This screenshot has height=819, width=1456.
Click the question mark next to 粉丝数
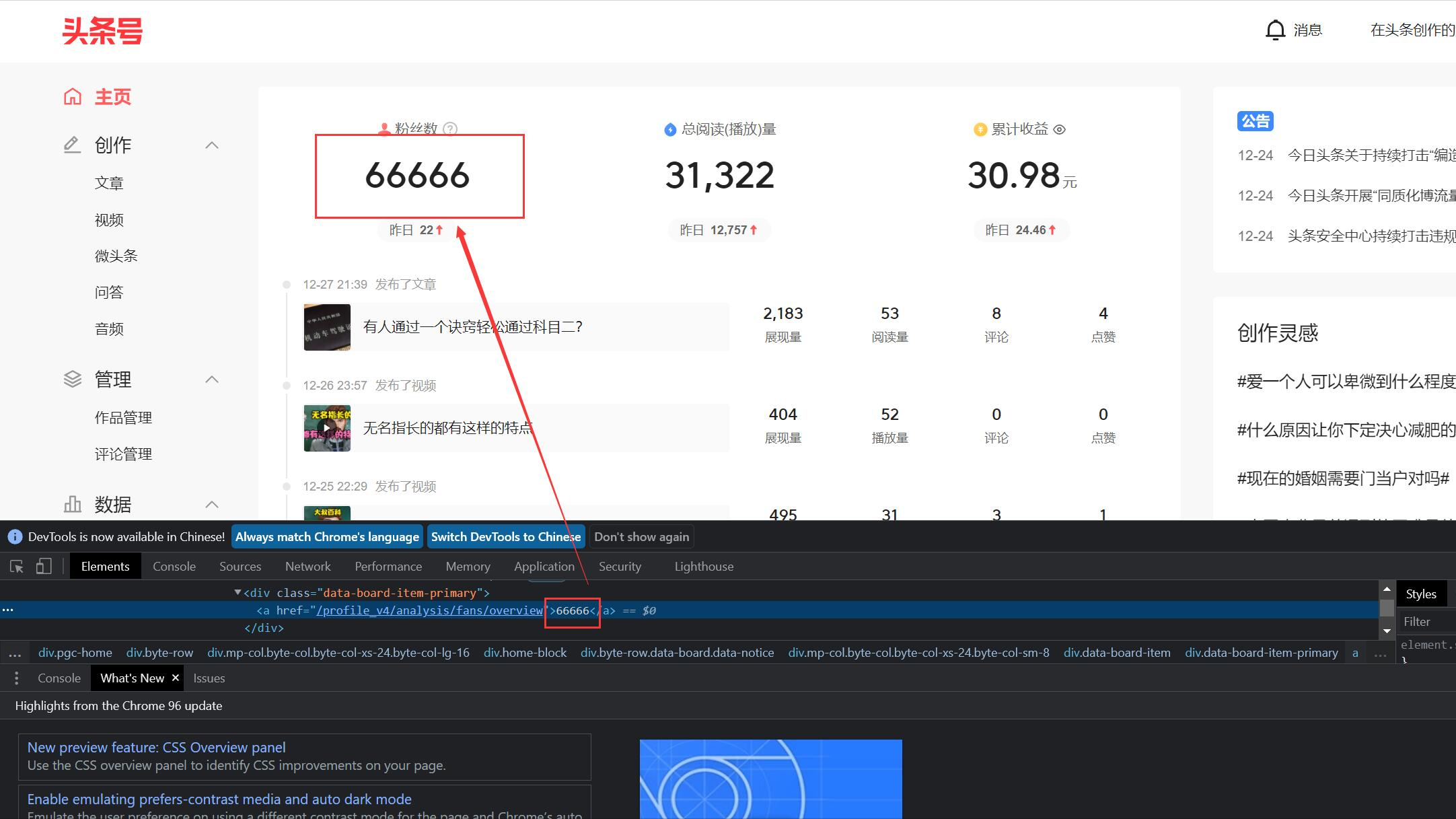point(450,129)
